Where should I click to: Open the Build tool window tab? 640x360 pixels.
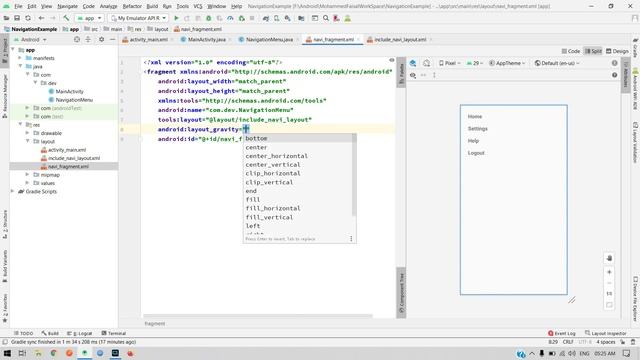pos(50,333)
